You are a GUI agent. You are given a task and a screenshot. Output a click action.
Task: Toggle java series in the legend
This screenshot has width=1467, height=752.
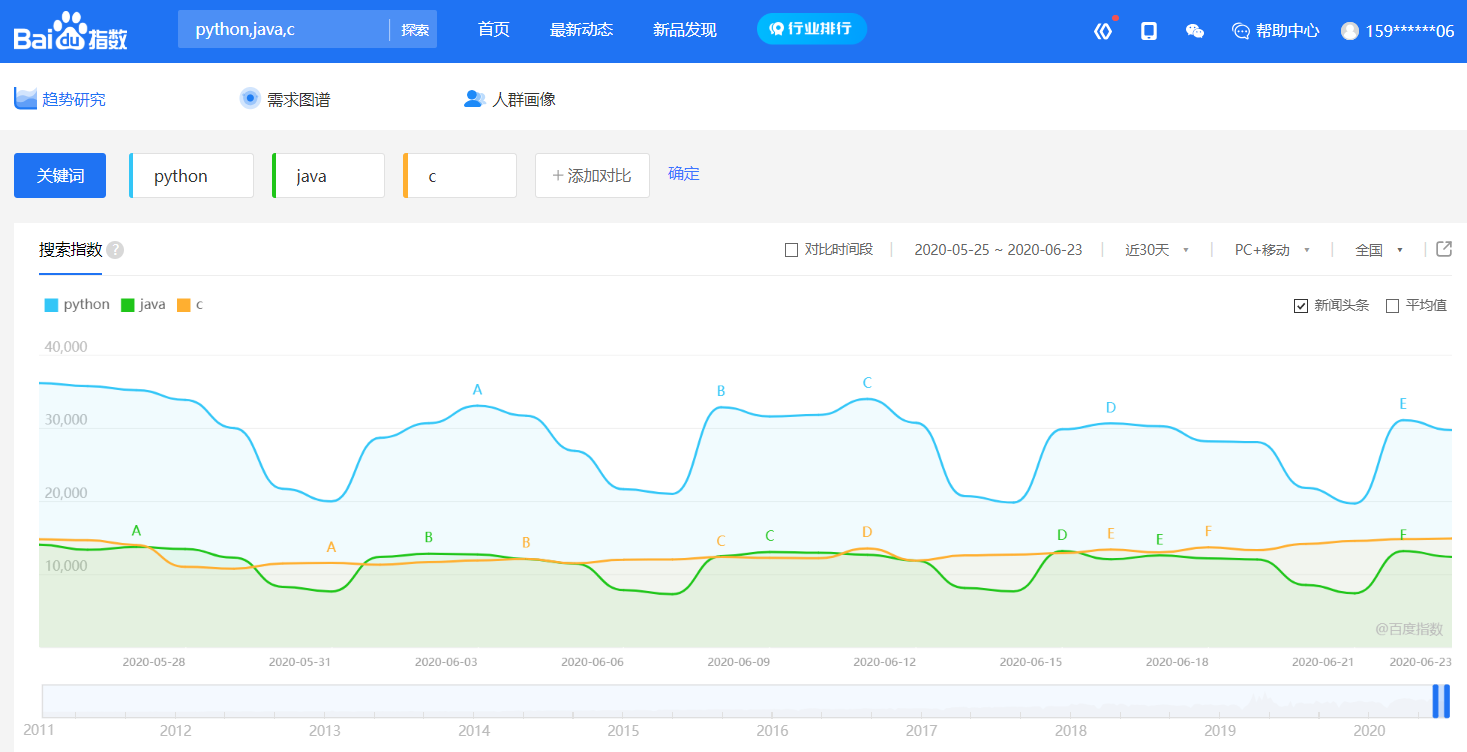pos(143,305)
